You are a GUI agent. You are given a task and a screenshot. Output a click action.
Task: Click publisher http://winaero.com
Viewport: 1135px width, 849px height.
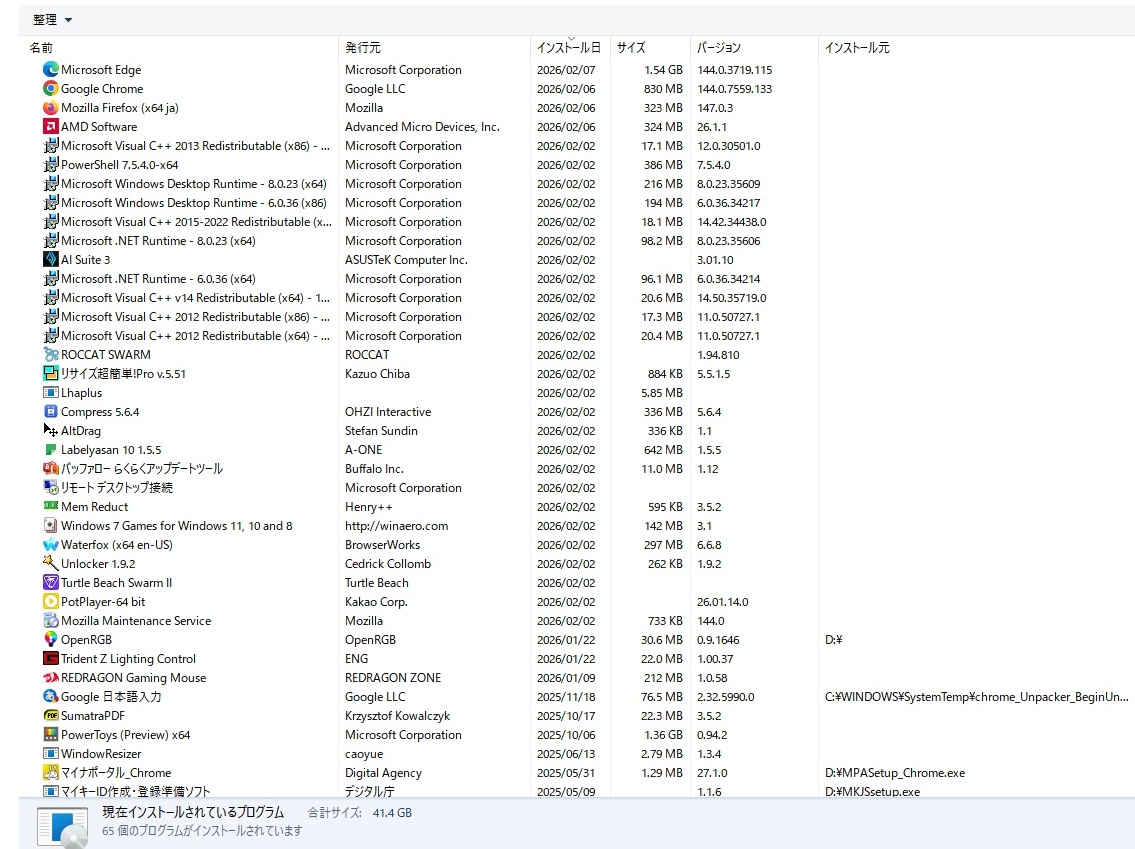[396, 525]
